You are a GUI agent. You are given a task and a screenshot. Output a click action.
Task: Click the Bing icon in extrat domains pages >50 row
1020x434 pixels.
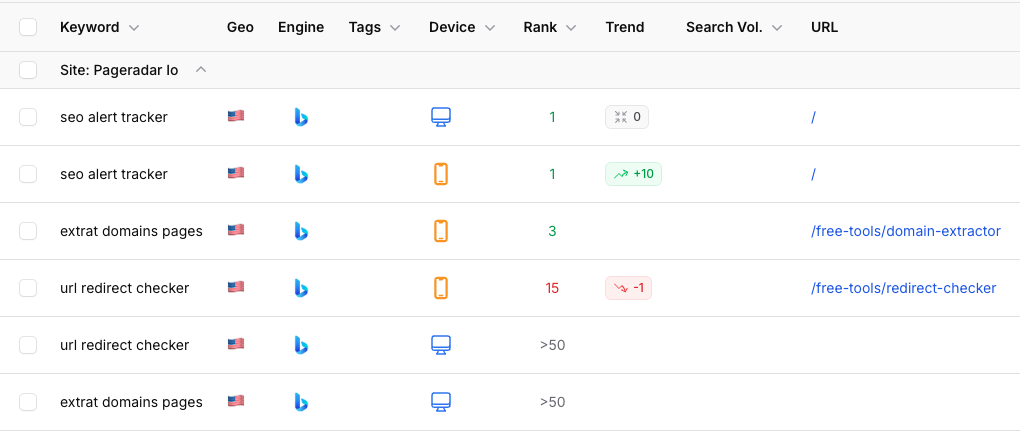301,402
